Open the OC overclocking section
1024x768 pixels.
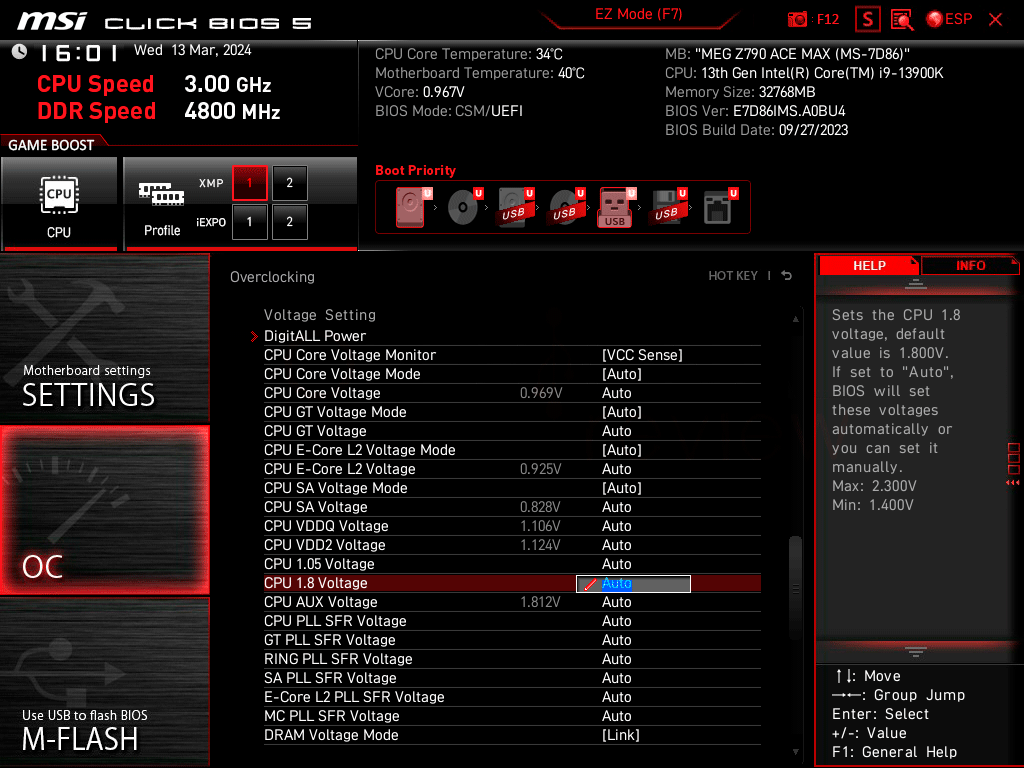(x=104, y=511)
